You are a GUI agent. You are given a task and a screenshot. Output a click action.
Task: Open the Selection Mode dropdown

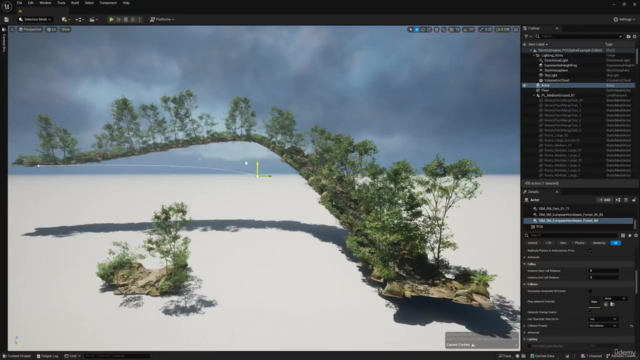[35, 19]
